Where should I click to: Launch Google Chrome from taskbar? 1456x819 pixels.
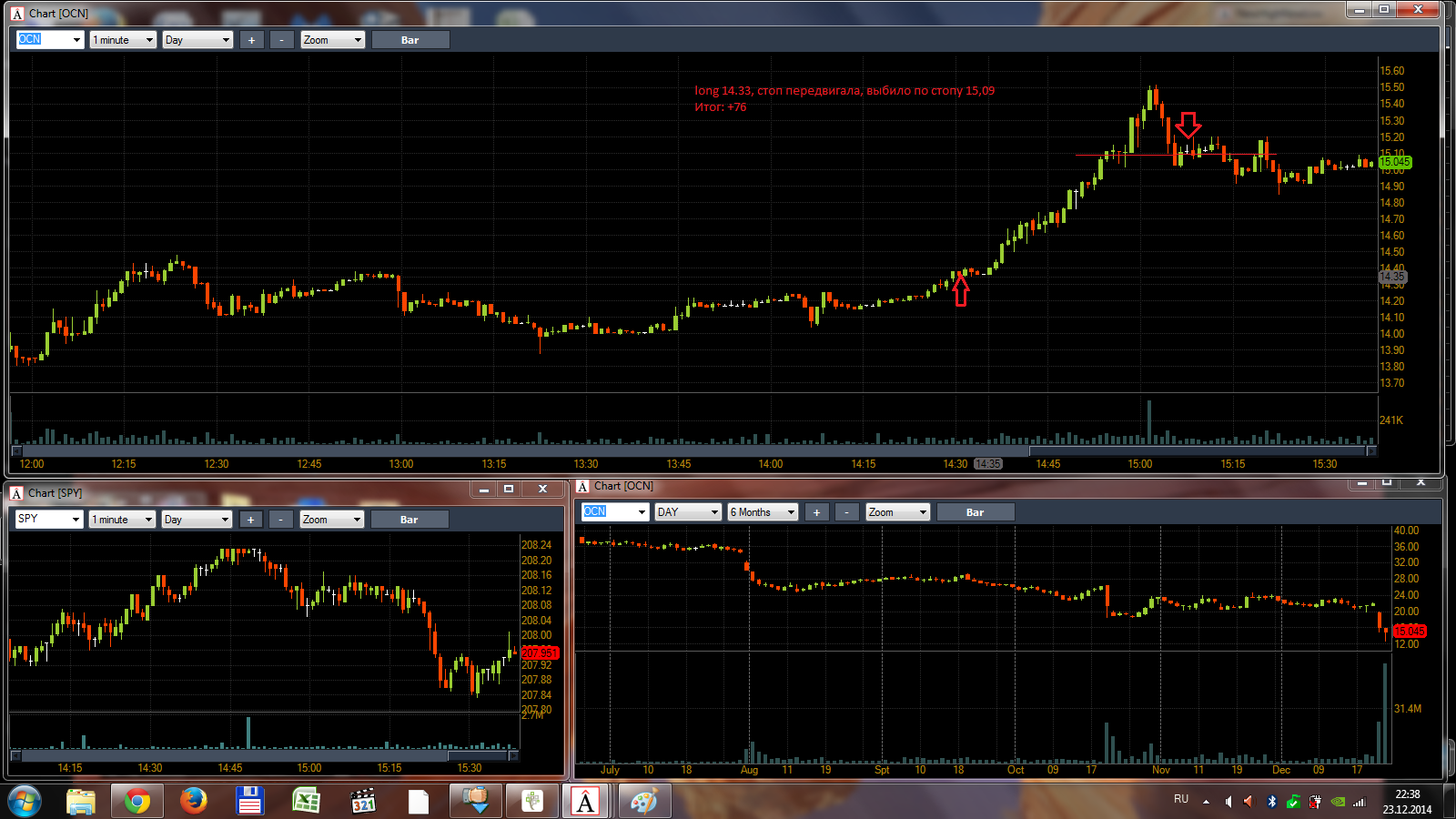pyautogui.click(x=137, y=802)
